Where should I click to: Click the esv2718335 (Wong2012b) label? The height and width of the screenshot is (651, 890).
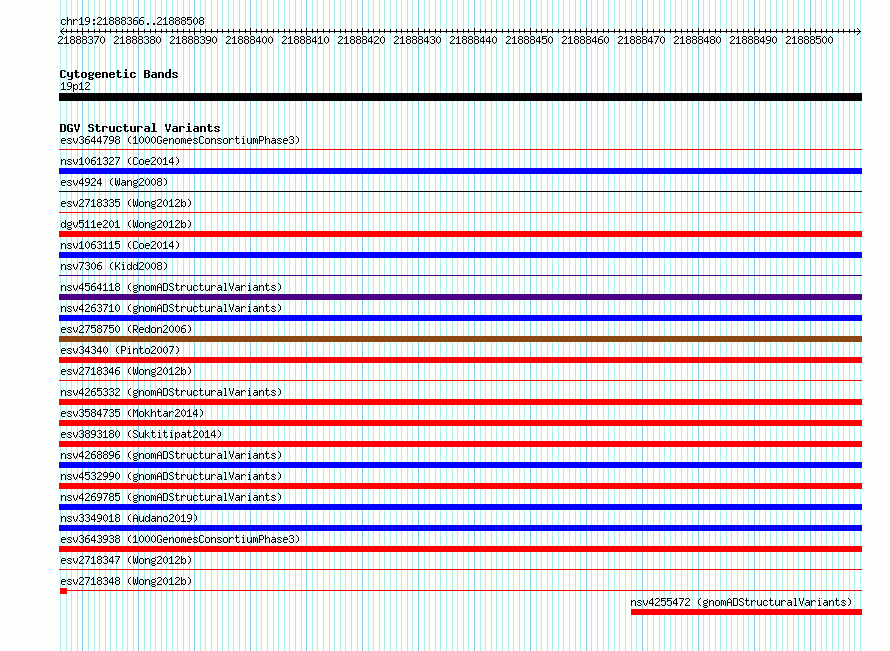click(126, 203)
